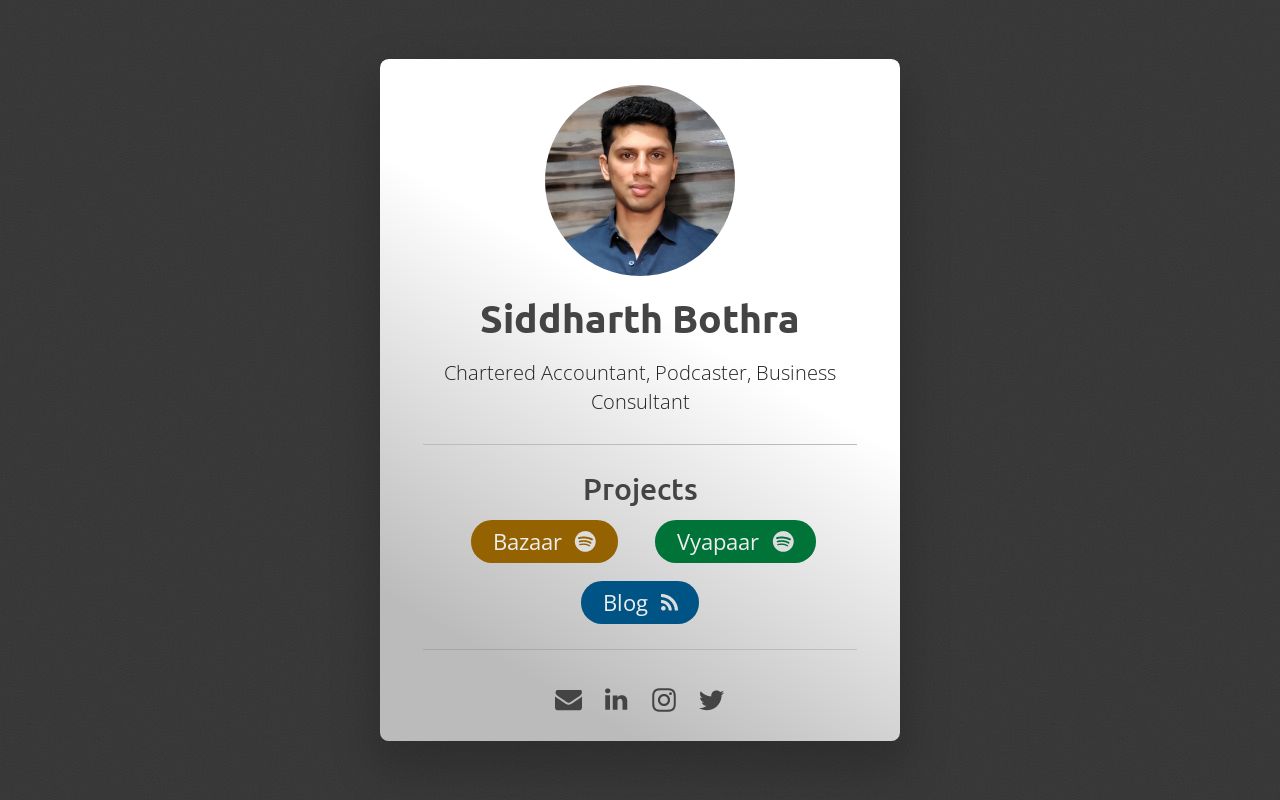Click the Spotify icon inside the Bazaar button
The width and height of the screenshot is (1280, 800).
[x=585, y=541]
